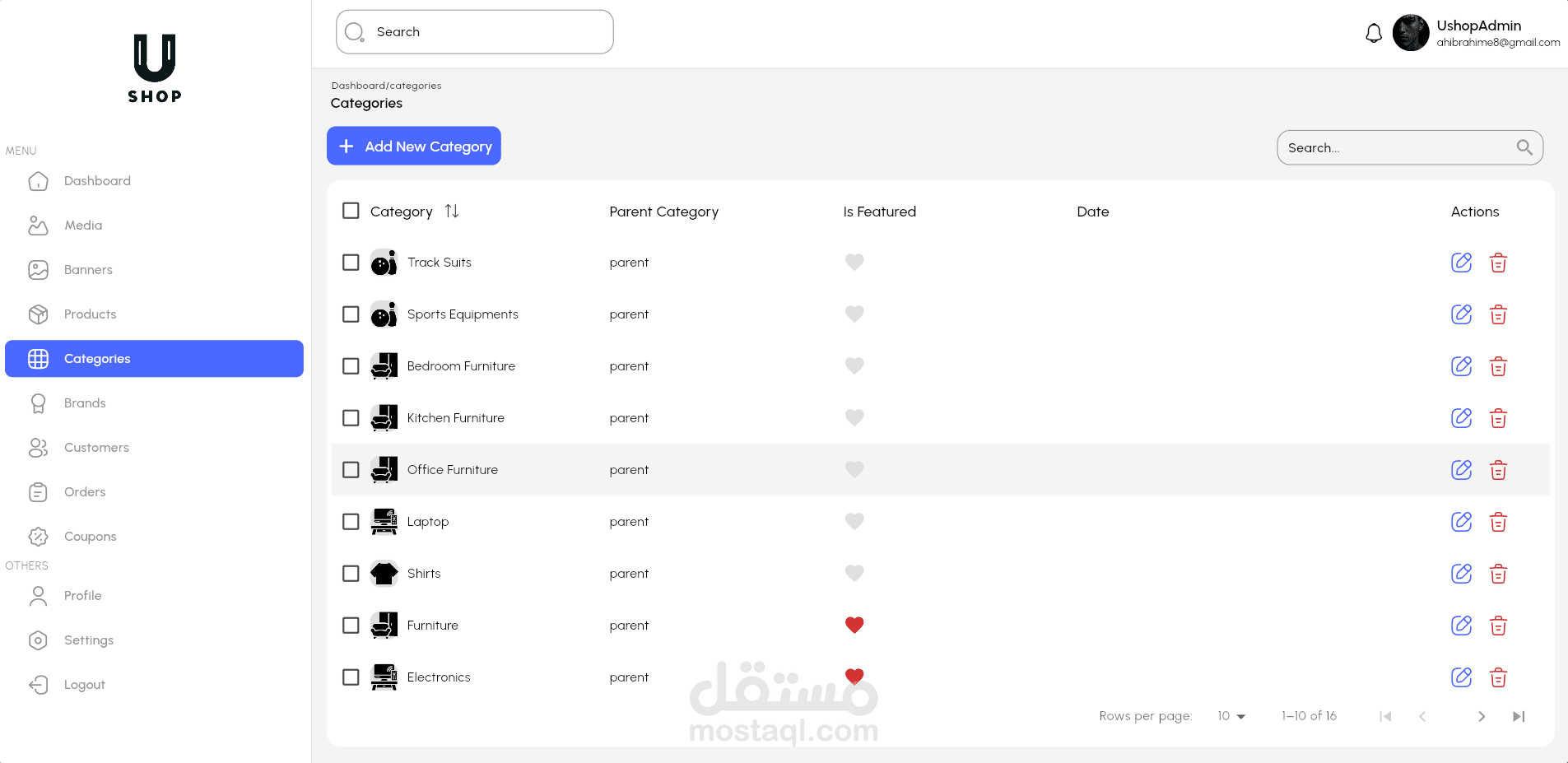Sort by Category column arrows
The height and width of the screenshot is (763, 1568).
tap(451, 212)
